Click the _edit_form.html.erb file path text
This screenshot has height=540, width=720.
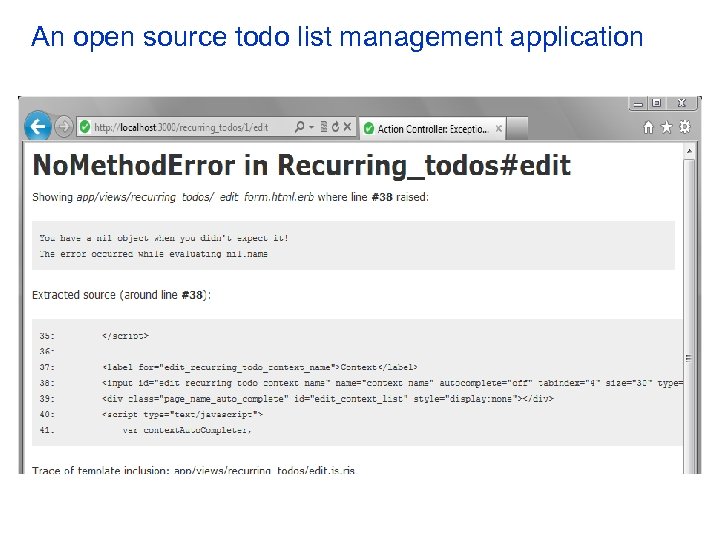pos(195,197)
